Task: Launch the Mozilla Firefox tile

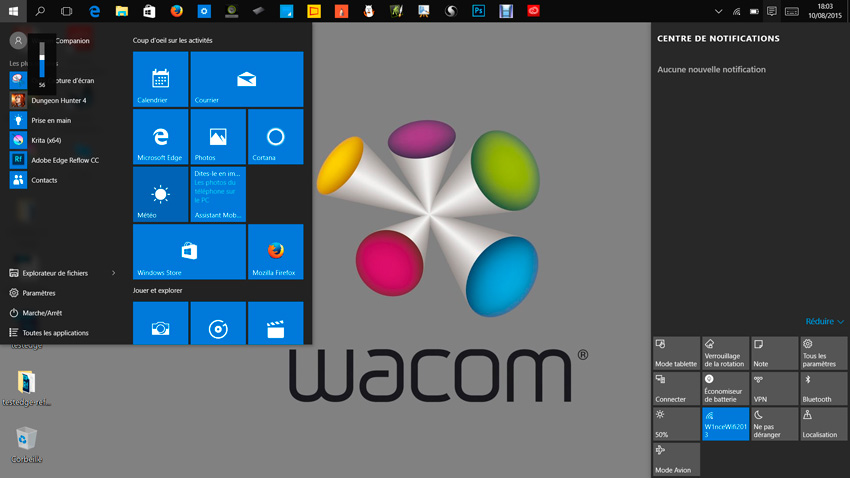Action: [x=275, y=251]
